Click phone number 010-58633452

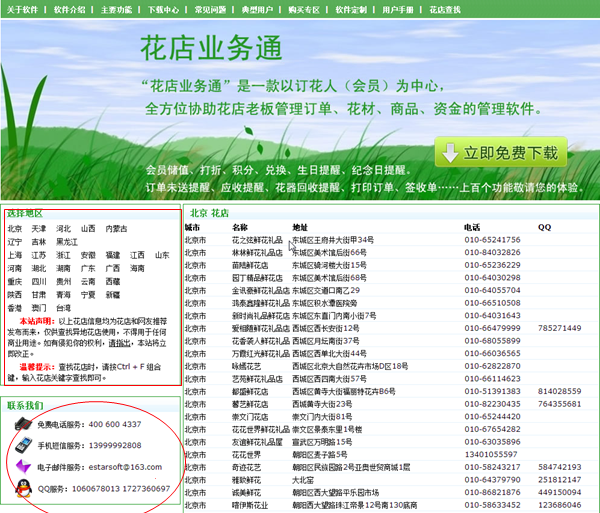coord(492,505)
